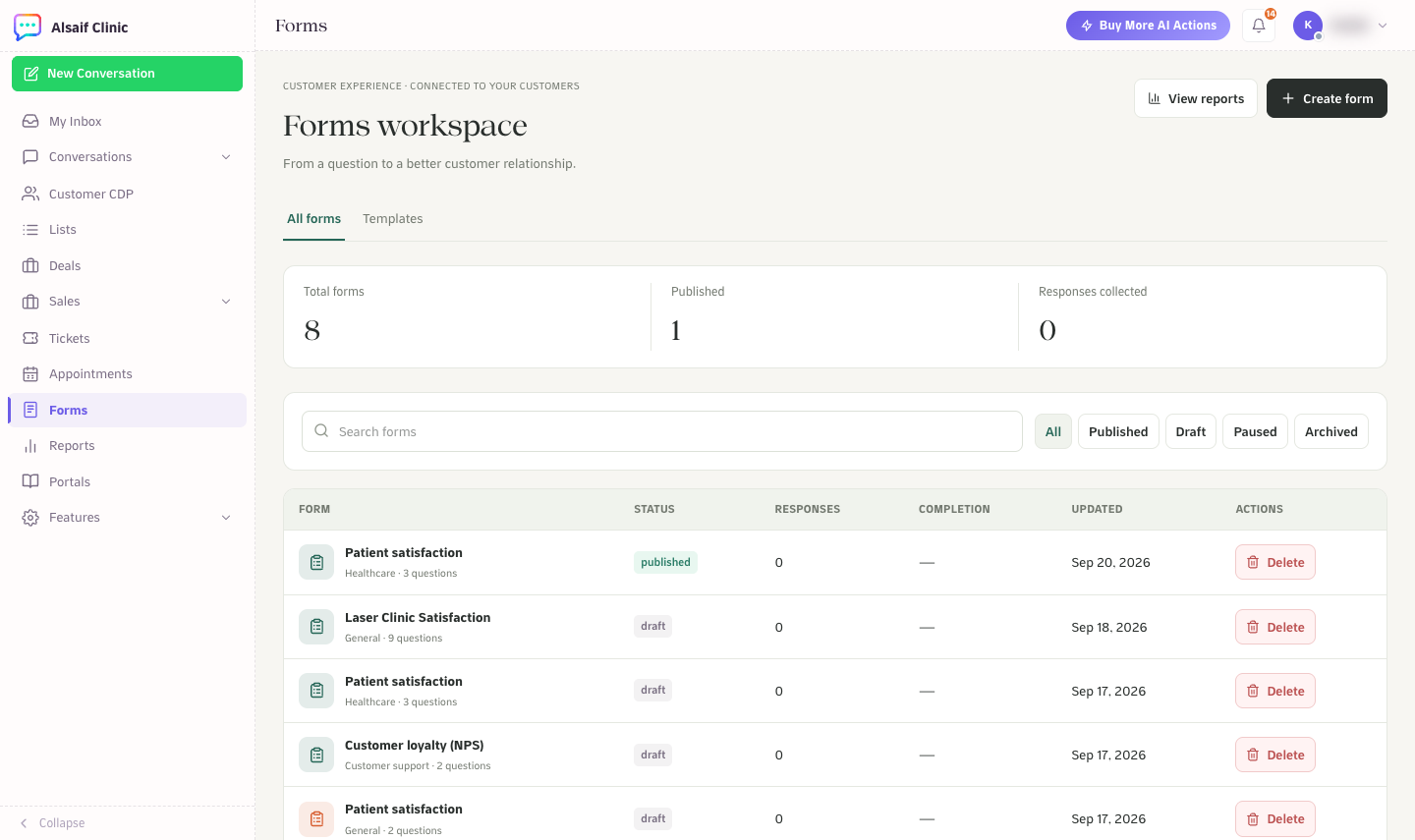1415x840 pixels.
Task: Click the published status badge
Action: pos(665,562)
